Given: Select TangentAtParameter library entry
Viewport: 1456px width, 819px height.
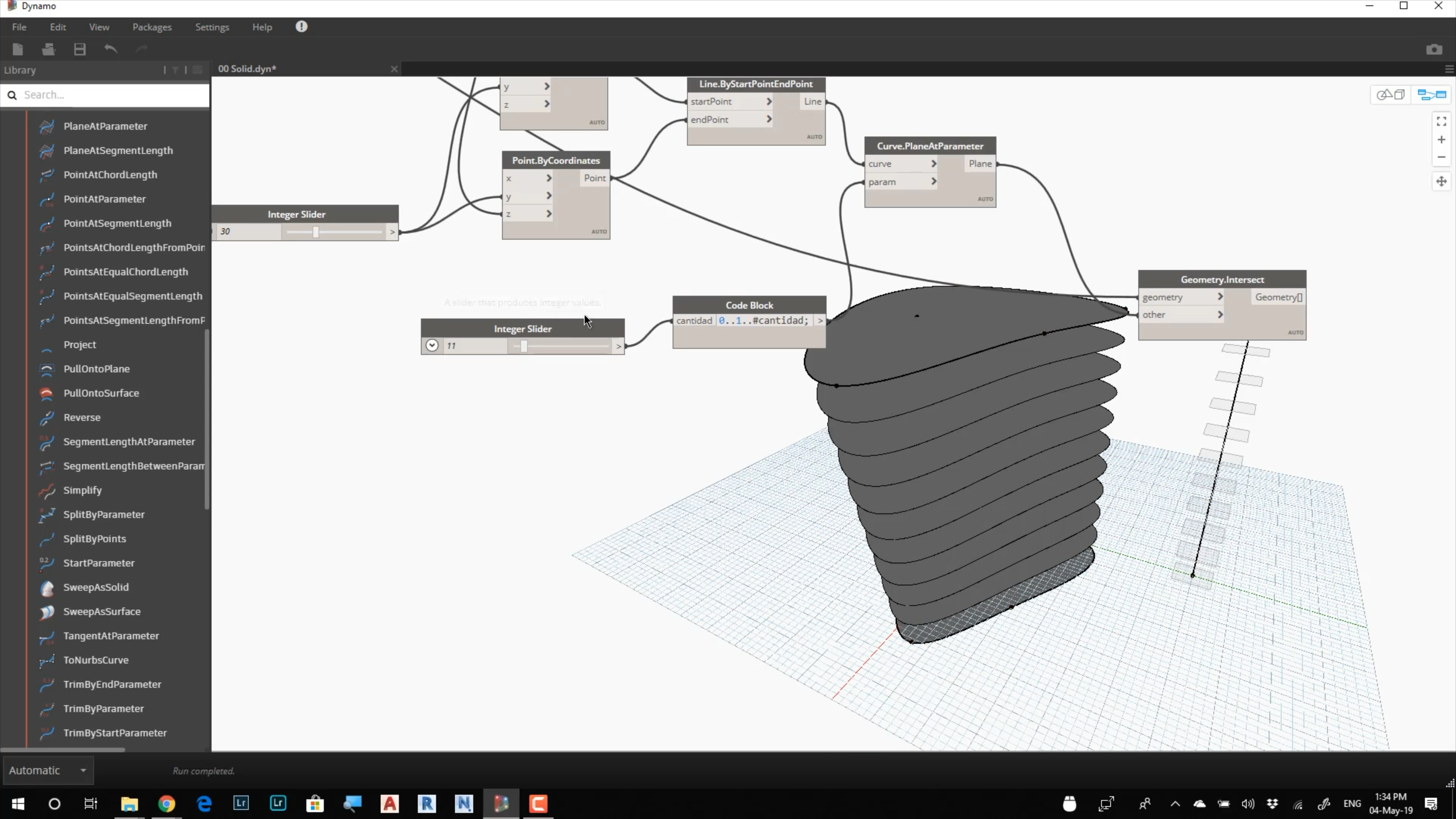Looking at the screenshot, I should (x=111, y=636).
